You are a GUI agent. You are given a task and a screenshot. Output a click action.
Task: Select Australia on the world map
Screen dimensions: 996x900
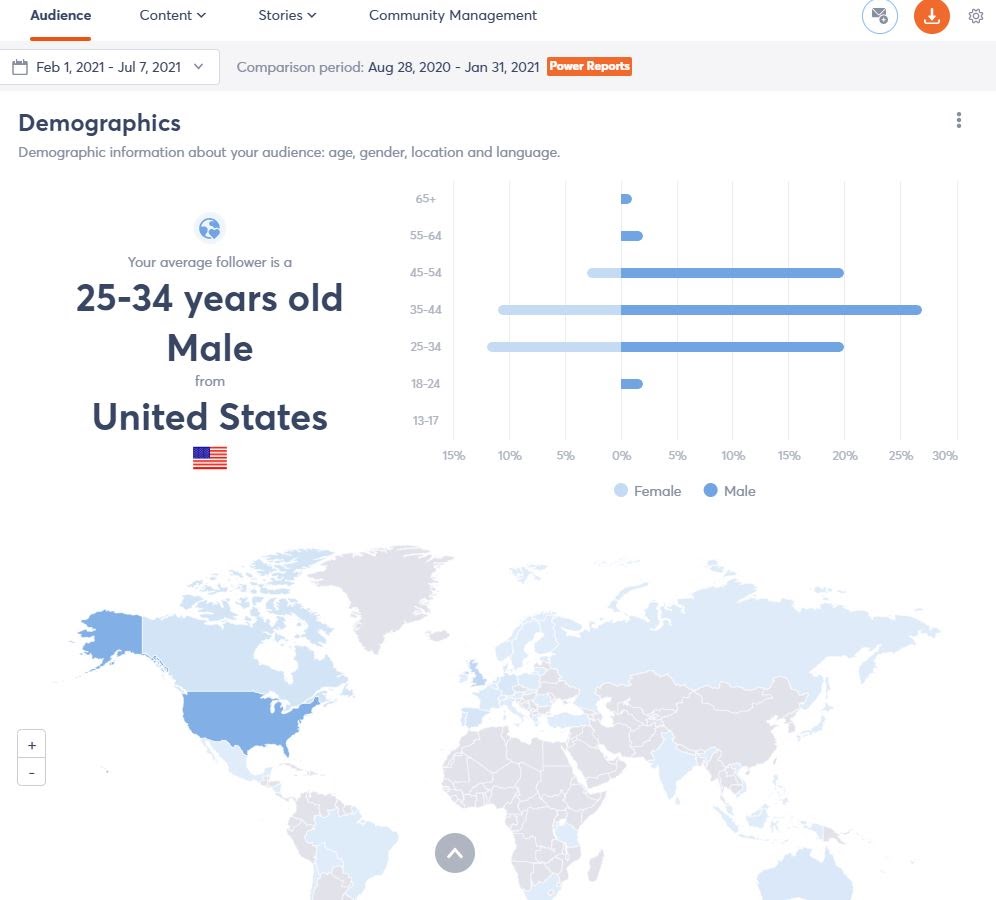807,876
